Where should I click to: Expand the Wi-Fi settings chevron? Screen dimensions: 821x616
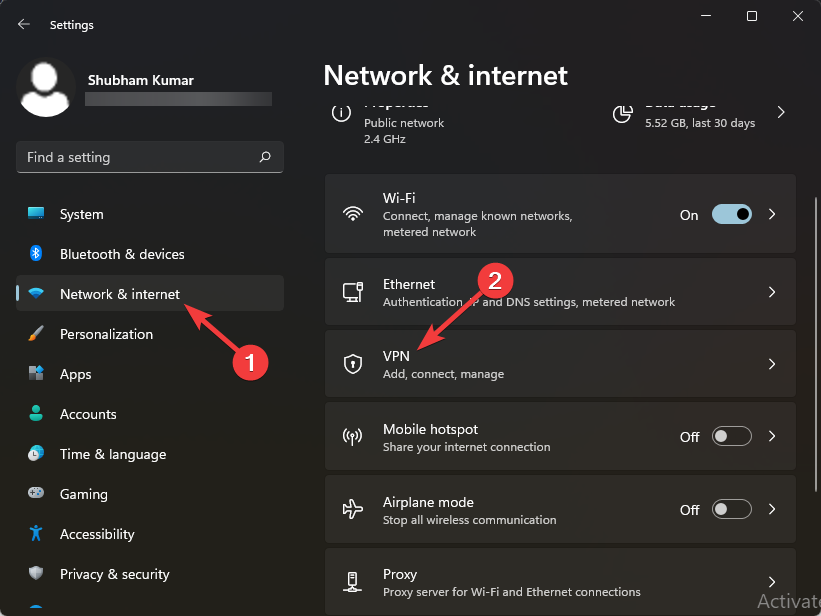772,214
